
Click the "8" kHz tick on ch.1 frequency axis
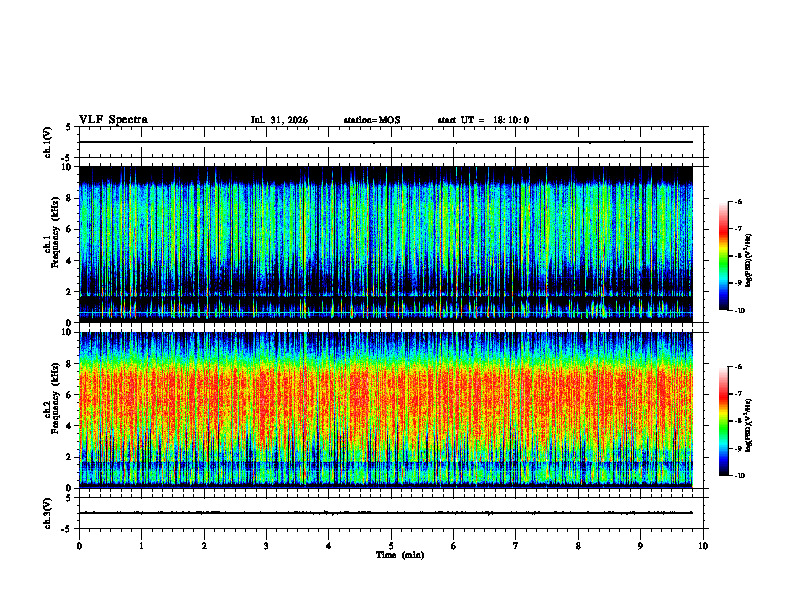point(70,198)
